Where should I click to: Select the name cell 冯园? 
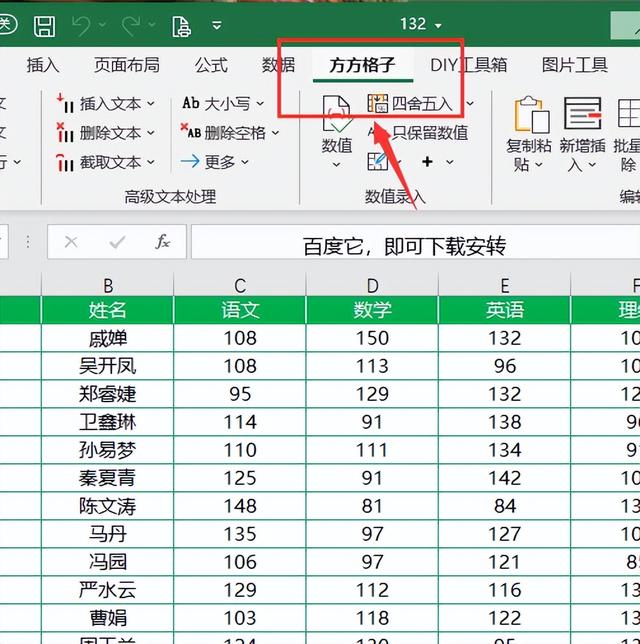tap(108, 561)
